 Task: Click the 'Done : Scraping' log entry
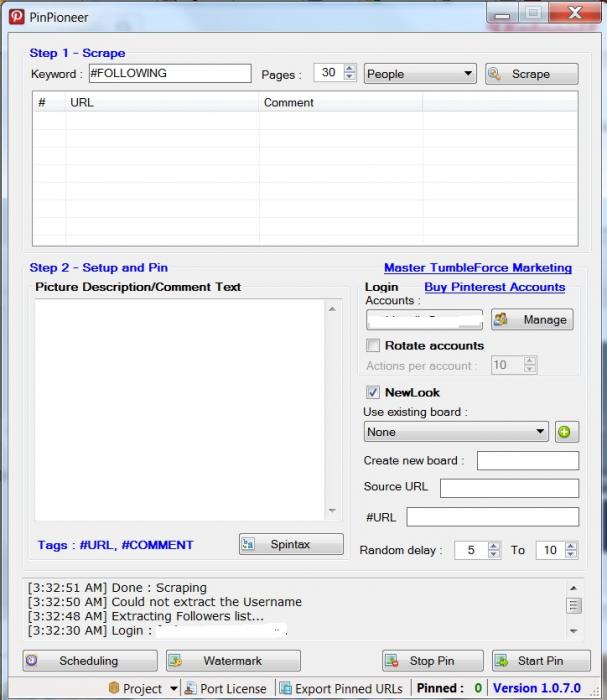click(117, 588)
